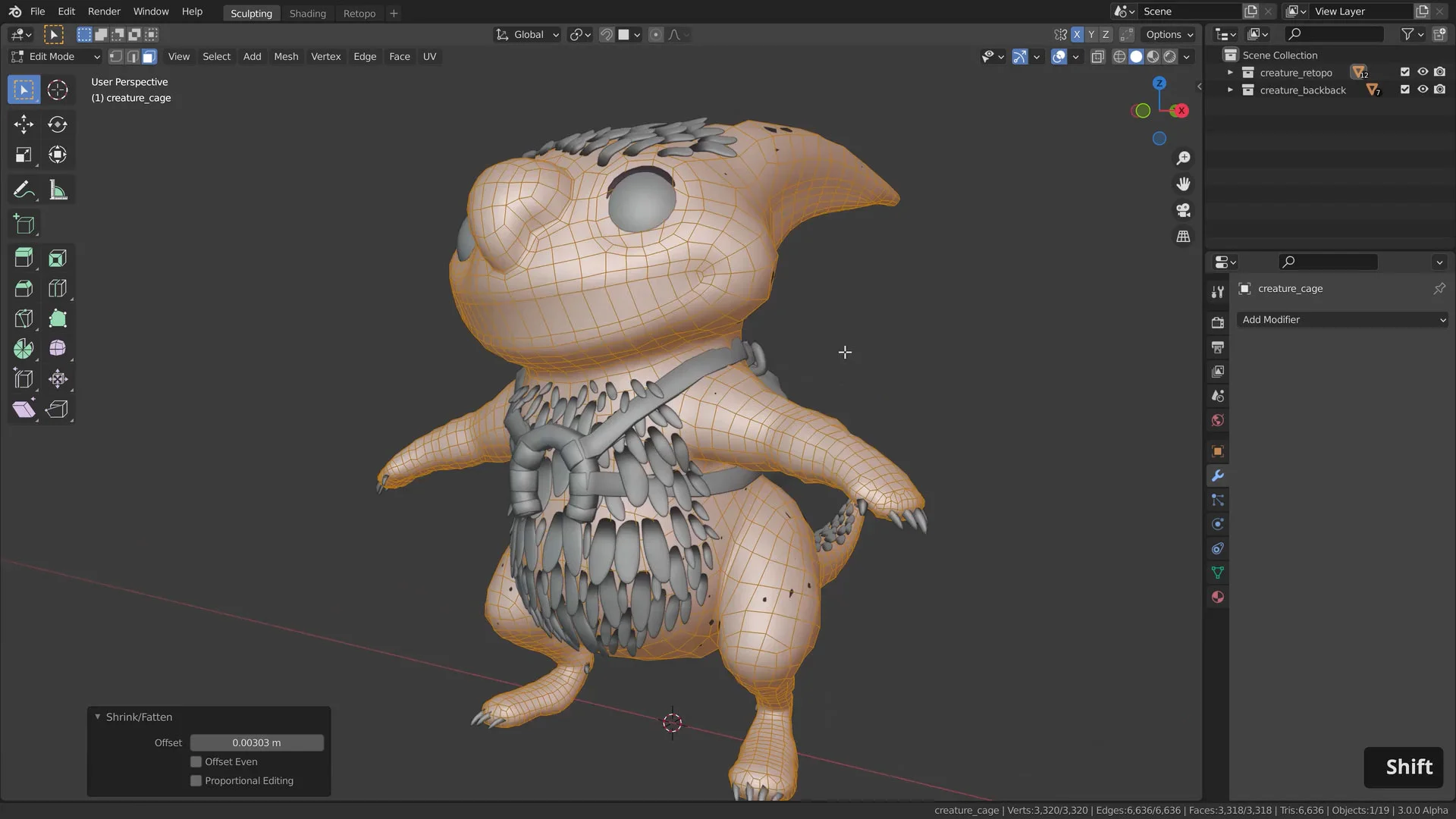Choose the Move tool
The image size is (1456, 819).
24,124
